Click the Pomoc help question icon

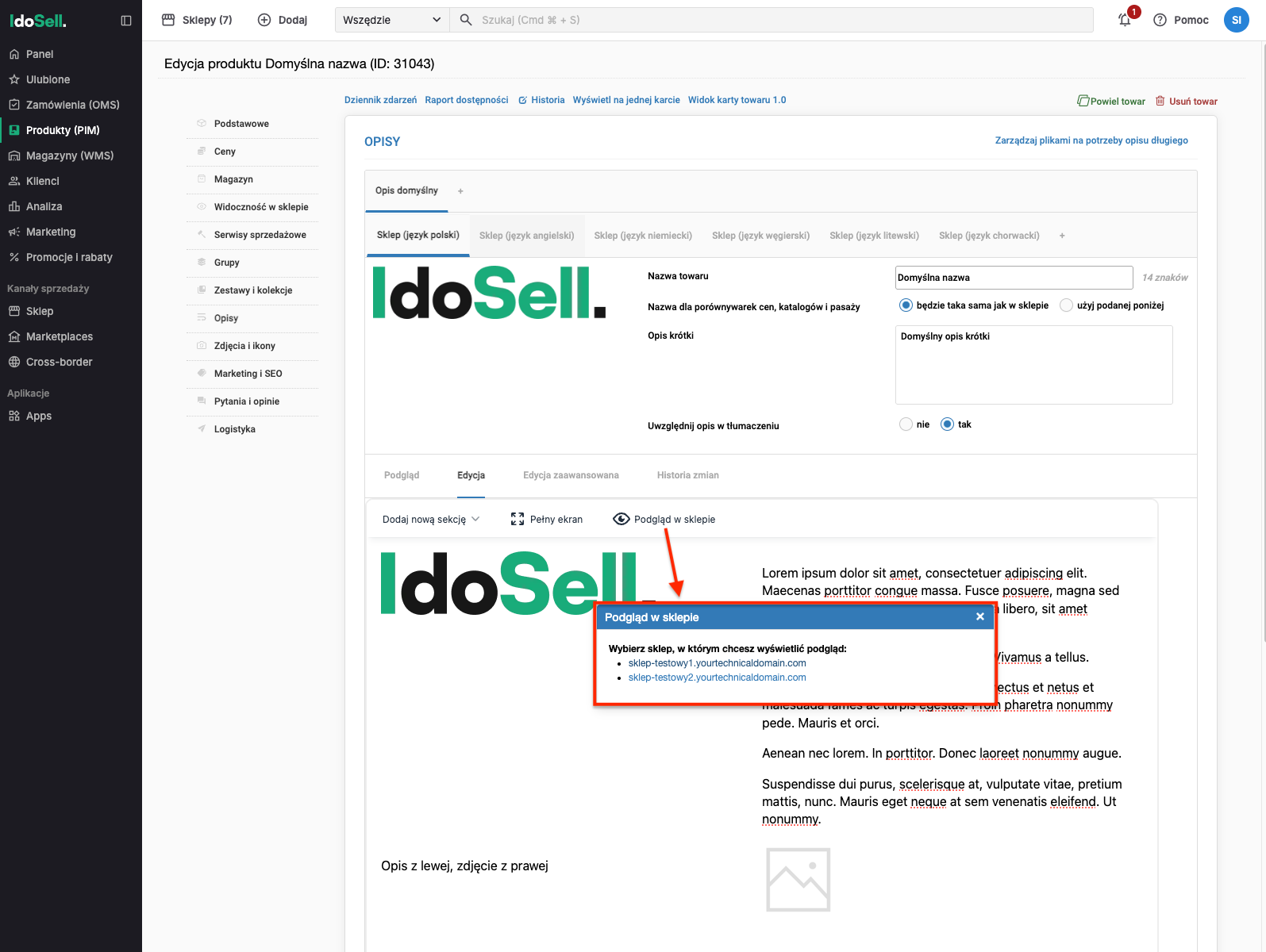coord(1160,20)
